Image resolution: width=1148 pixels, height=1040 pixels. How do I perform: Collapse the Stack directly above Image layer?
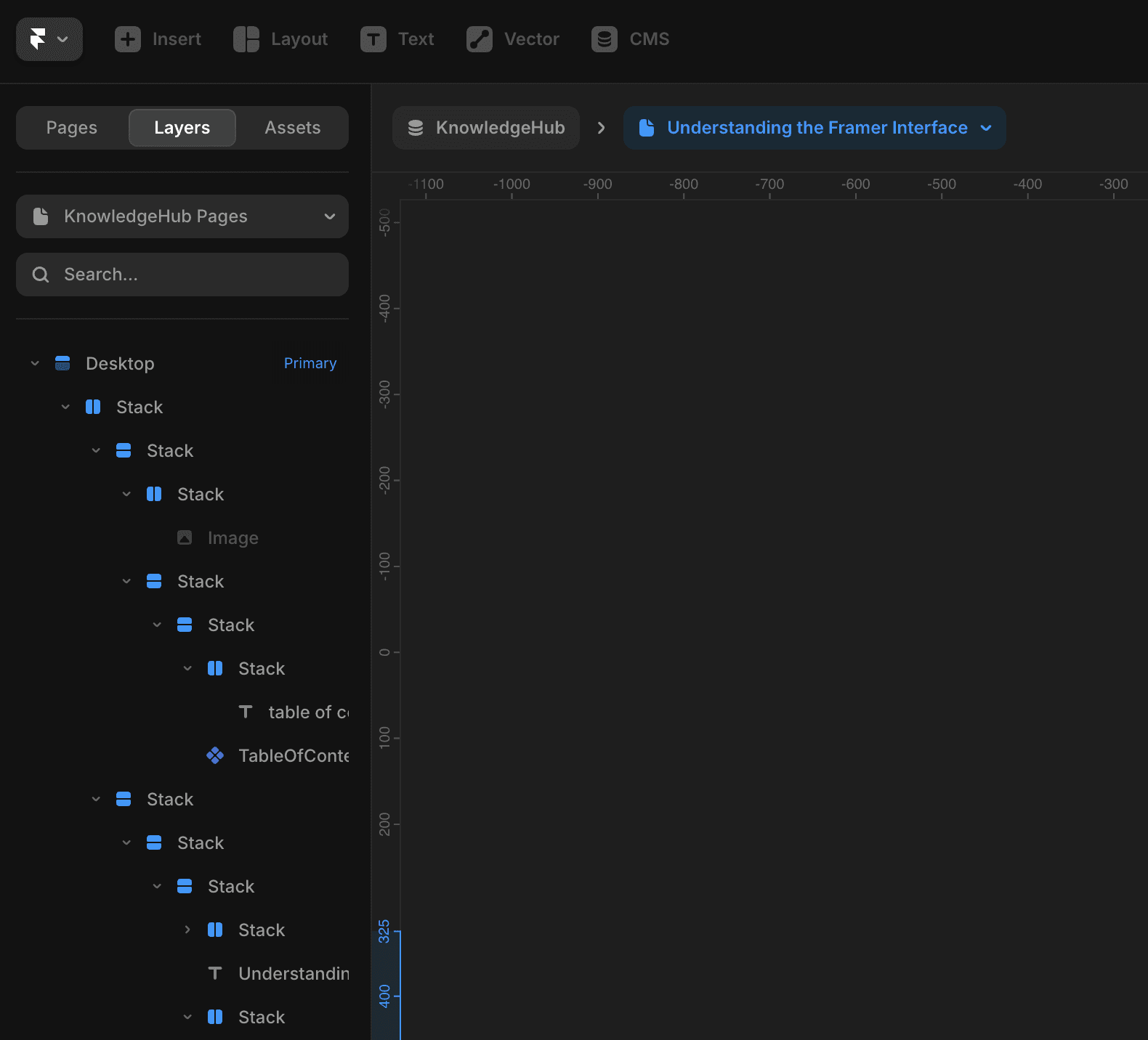point(126,494)
